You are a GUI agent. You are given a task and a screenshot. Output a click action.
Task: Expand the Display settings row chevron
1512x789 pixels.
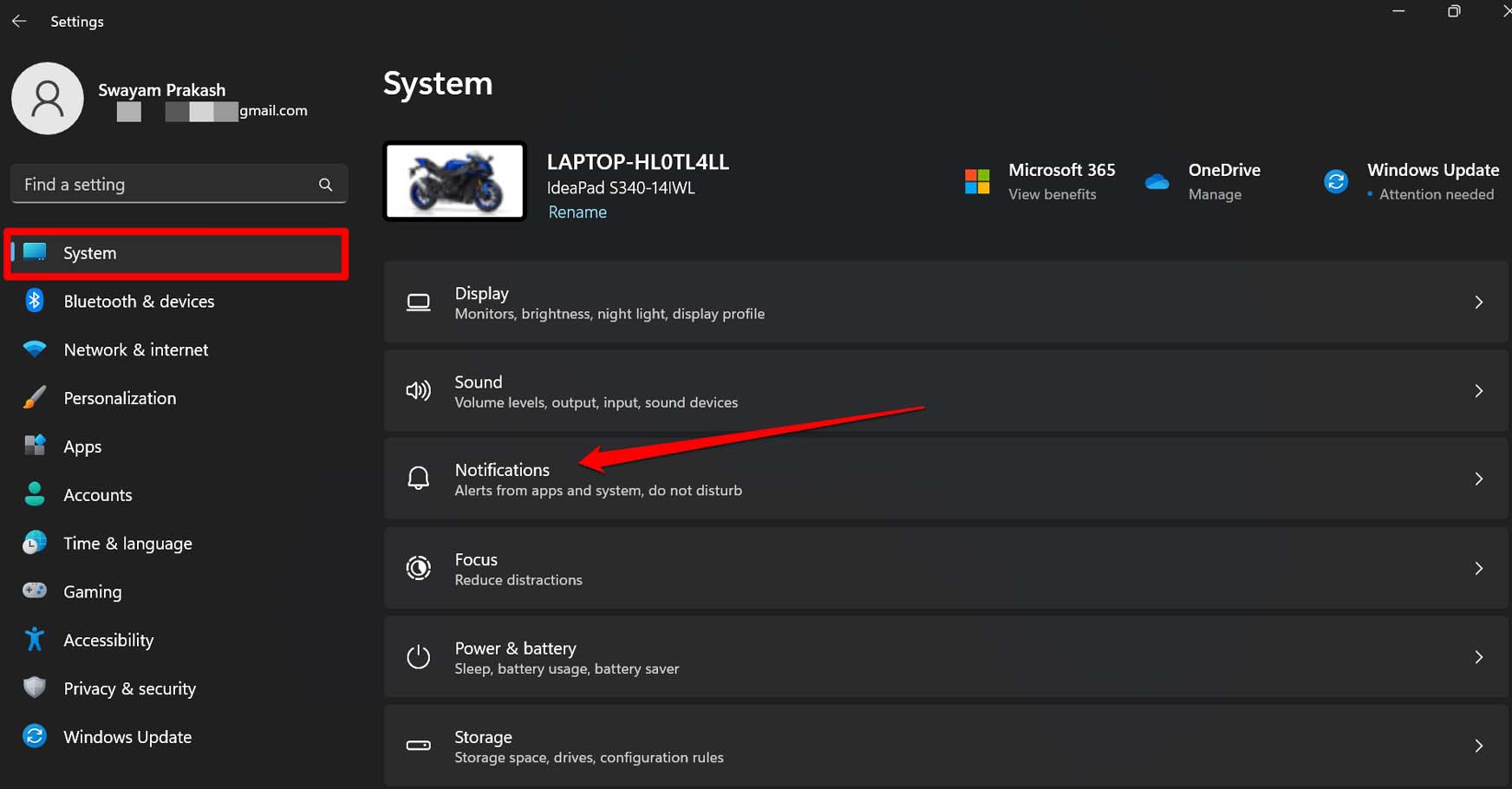click(1478, 302)
